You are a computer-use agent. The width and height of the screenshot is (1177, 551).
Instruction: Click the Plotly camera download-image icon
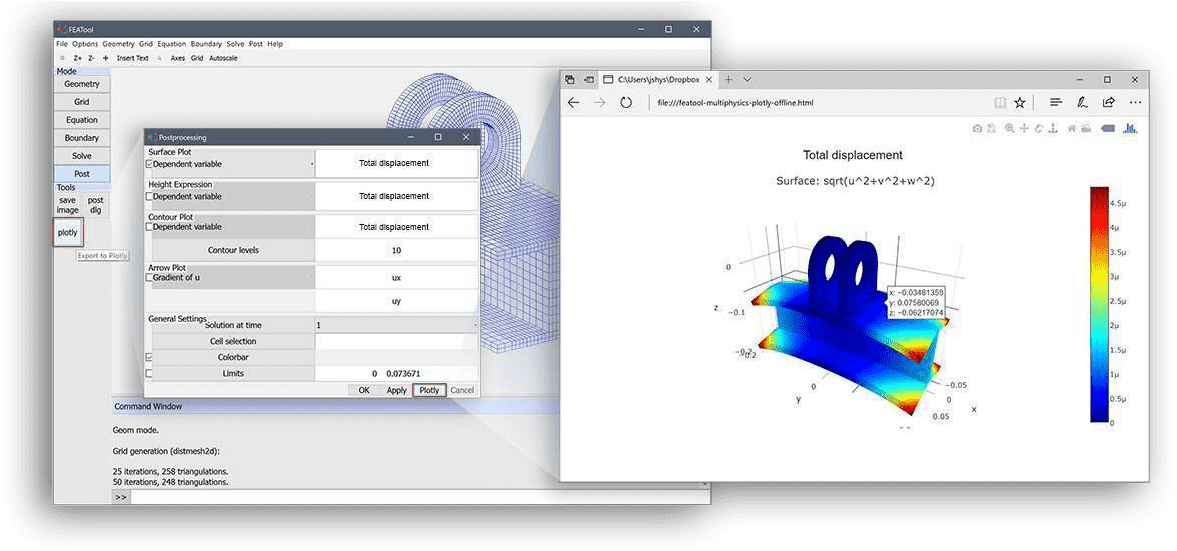click(x=977, y=128)
